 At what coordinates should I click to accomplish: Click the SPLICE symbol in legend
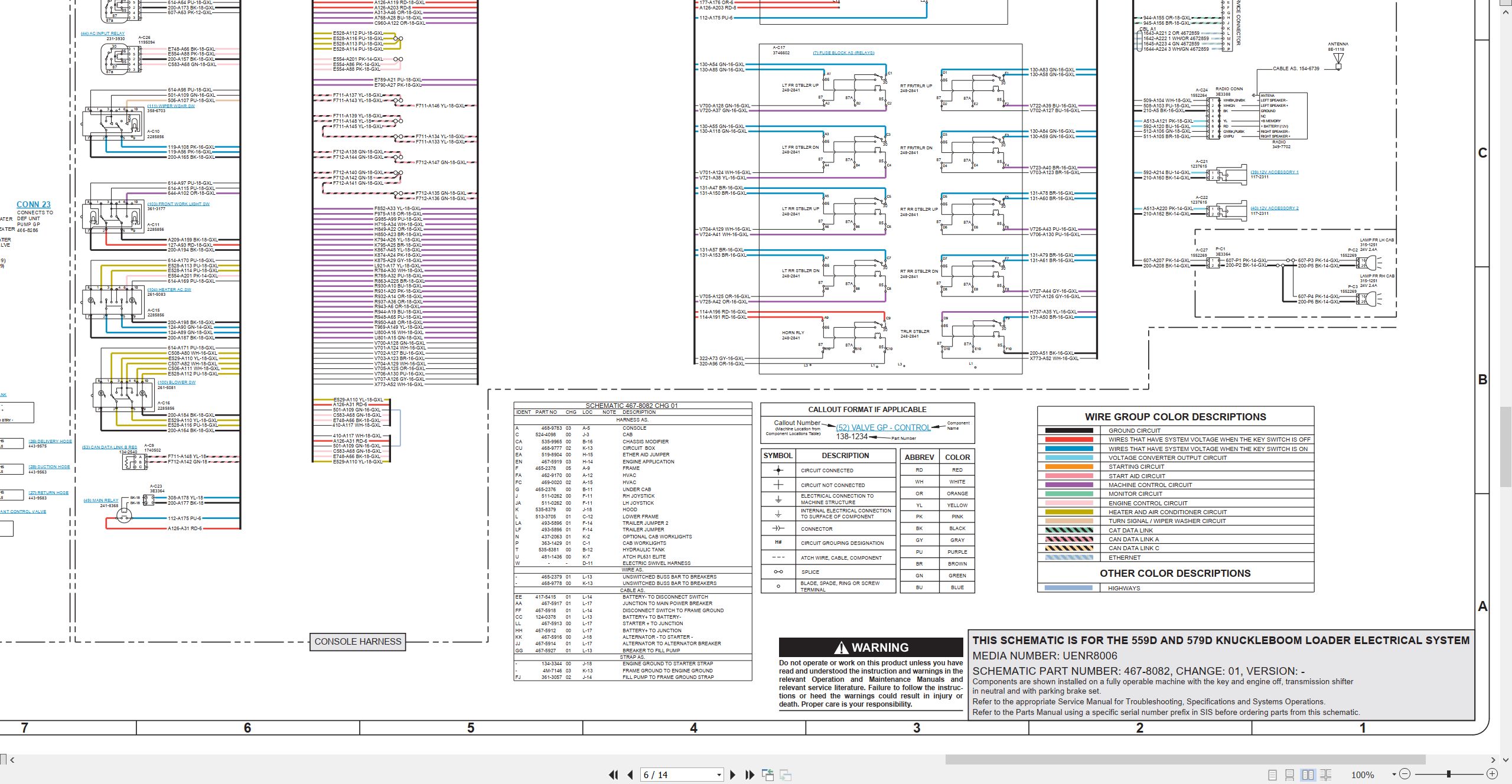coord(778,572)
